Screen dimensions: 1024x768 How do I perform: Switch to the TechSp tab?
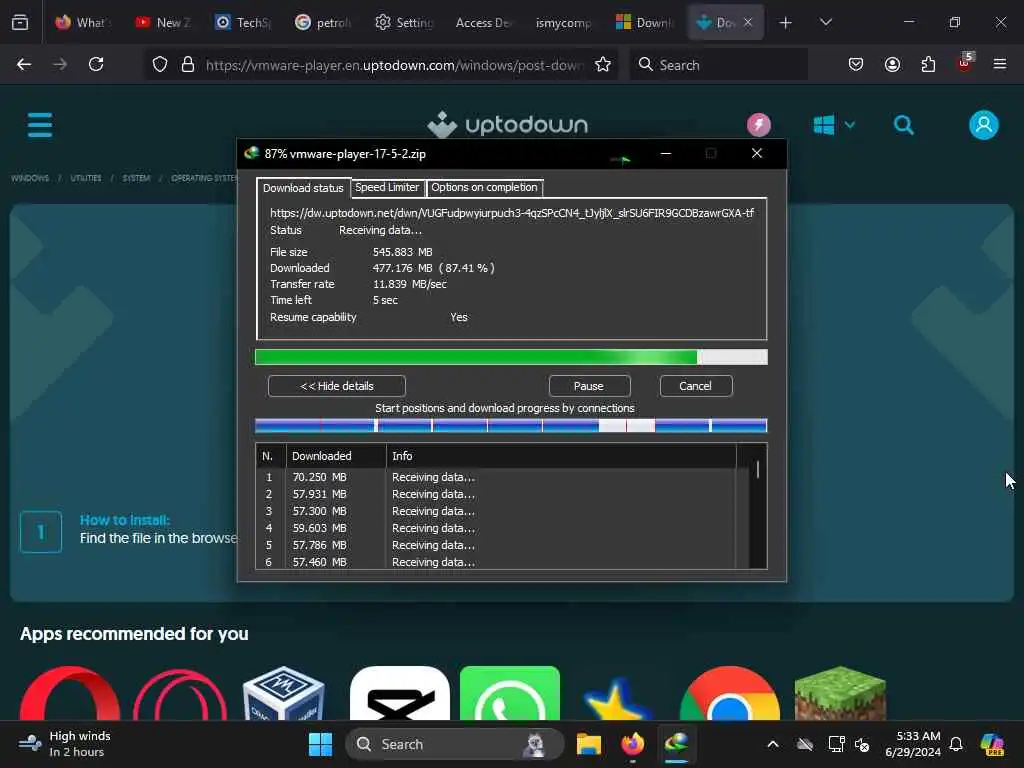coord(243,23)
